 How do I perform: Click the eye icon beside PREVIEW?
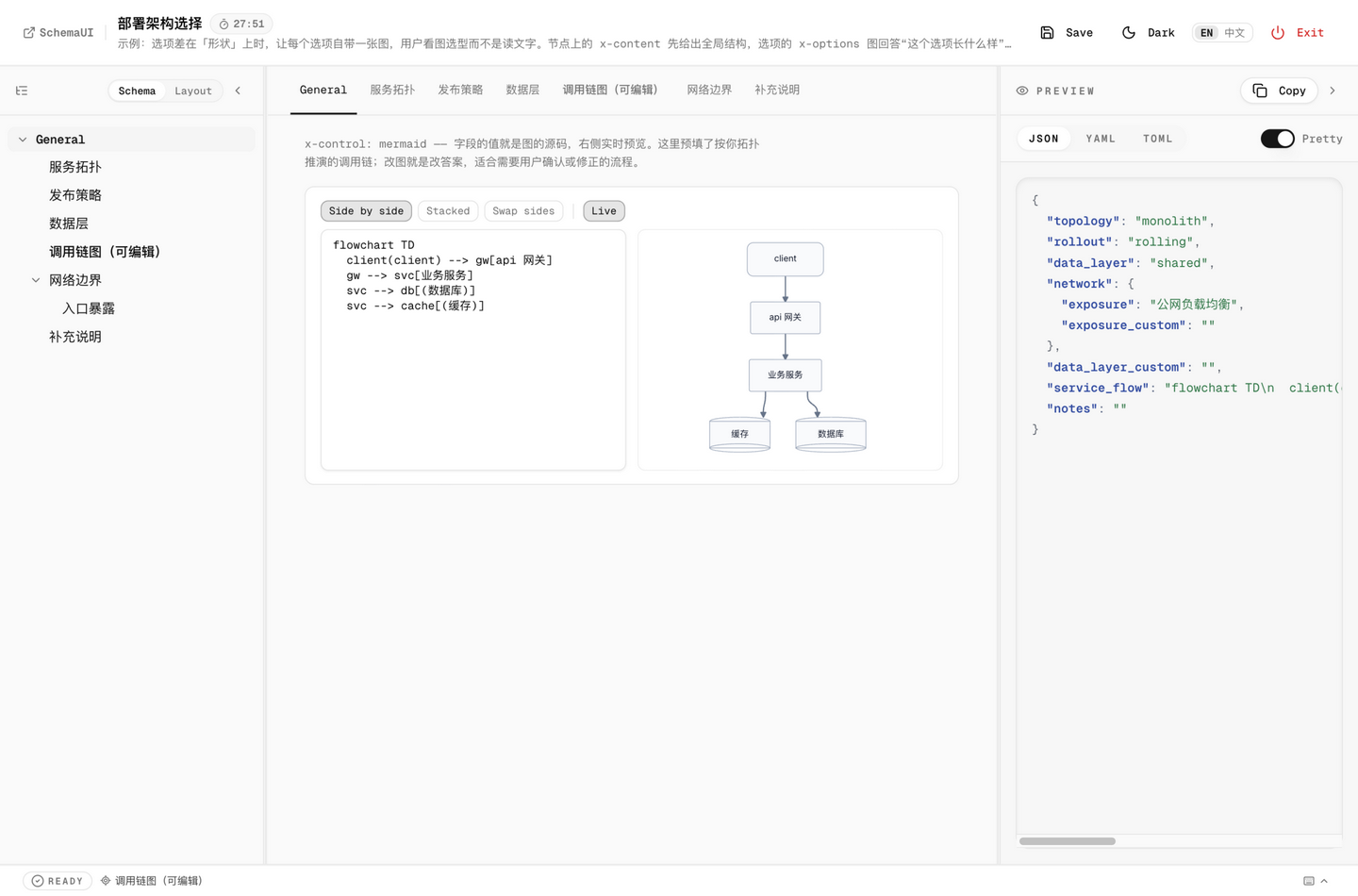pos(1022,91)
